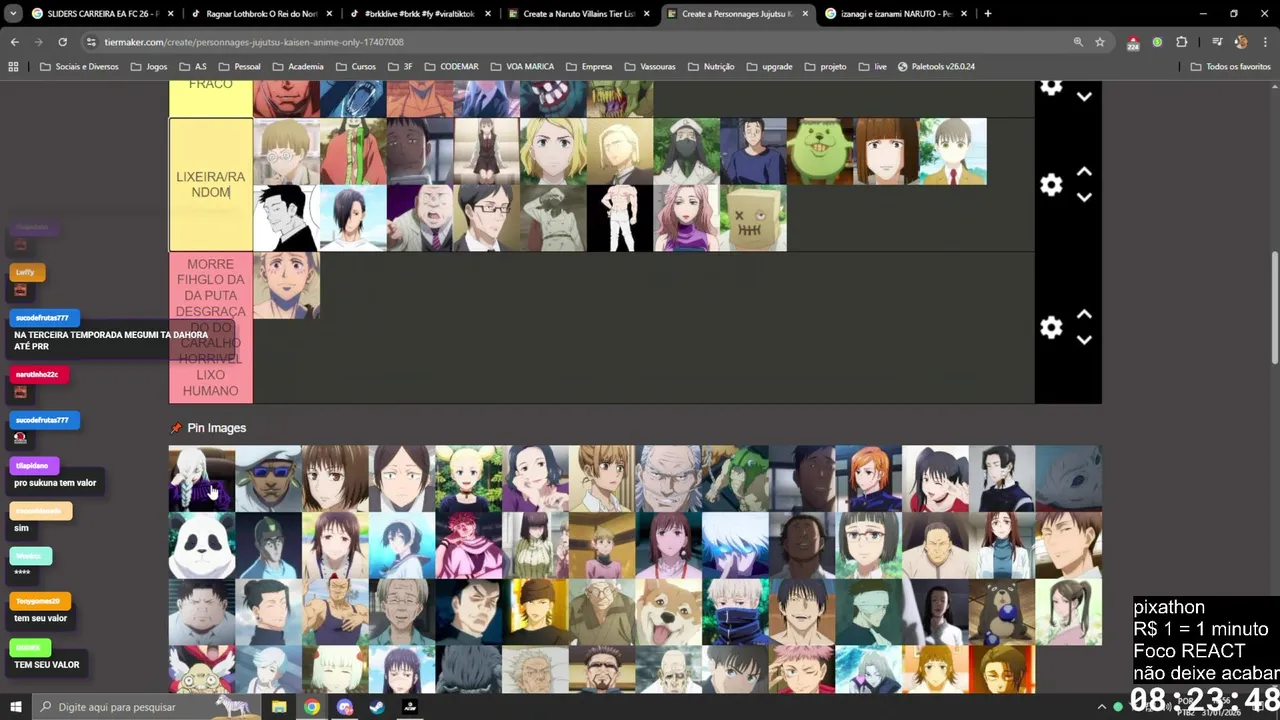Select the orange-haired Nobara image in pool
The height and width of the screenshot is (720, 1280).
point(868,479)
